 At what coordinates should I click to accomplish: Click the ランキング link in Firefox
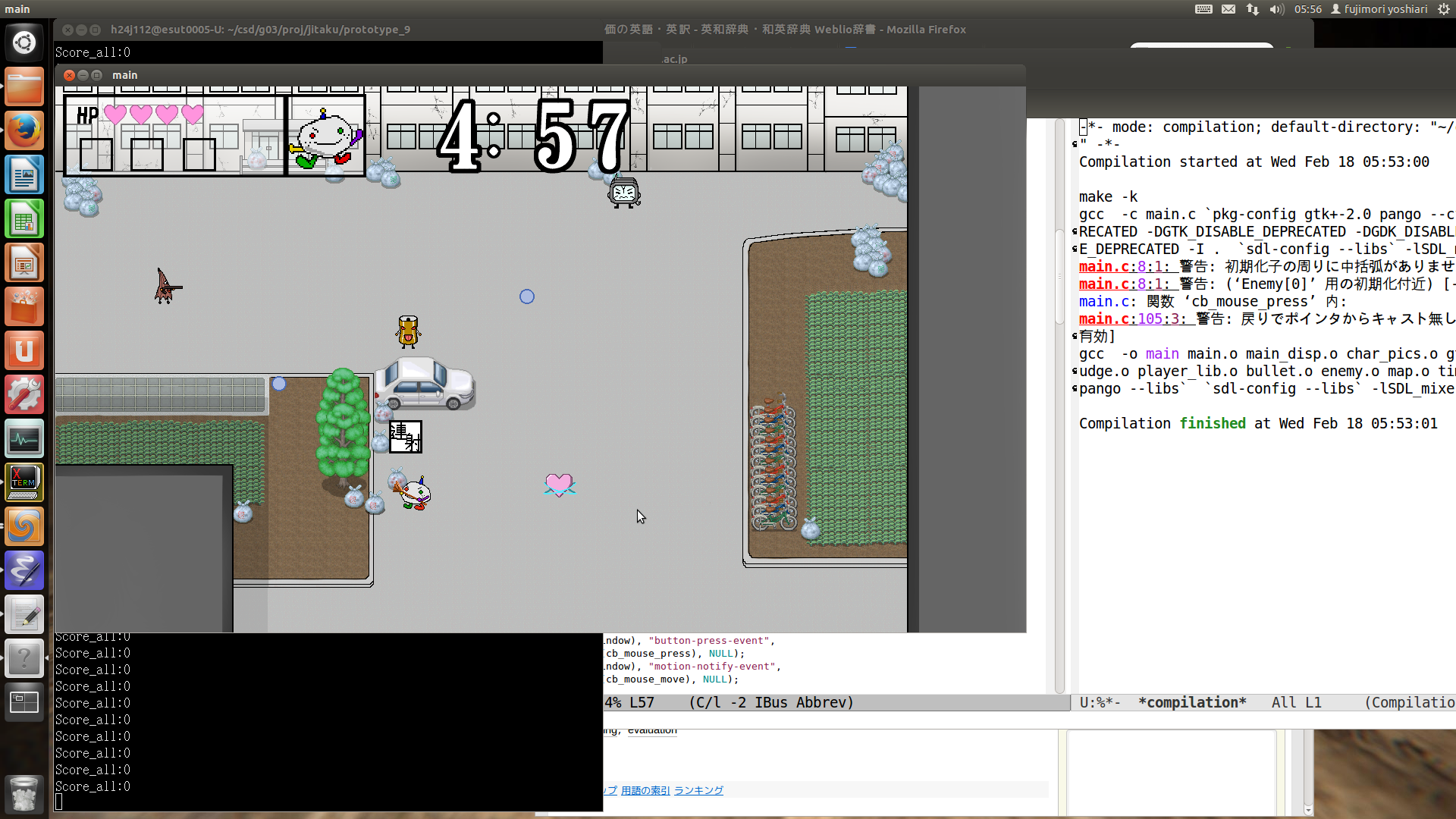698,790
